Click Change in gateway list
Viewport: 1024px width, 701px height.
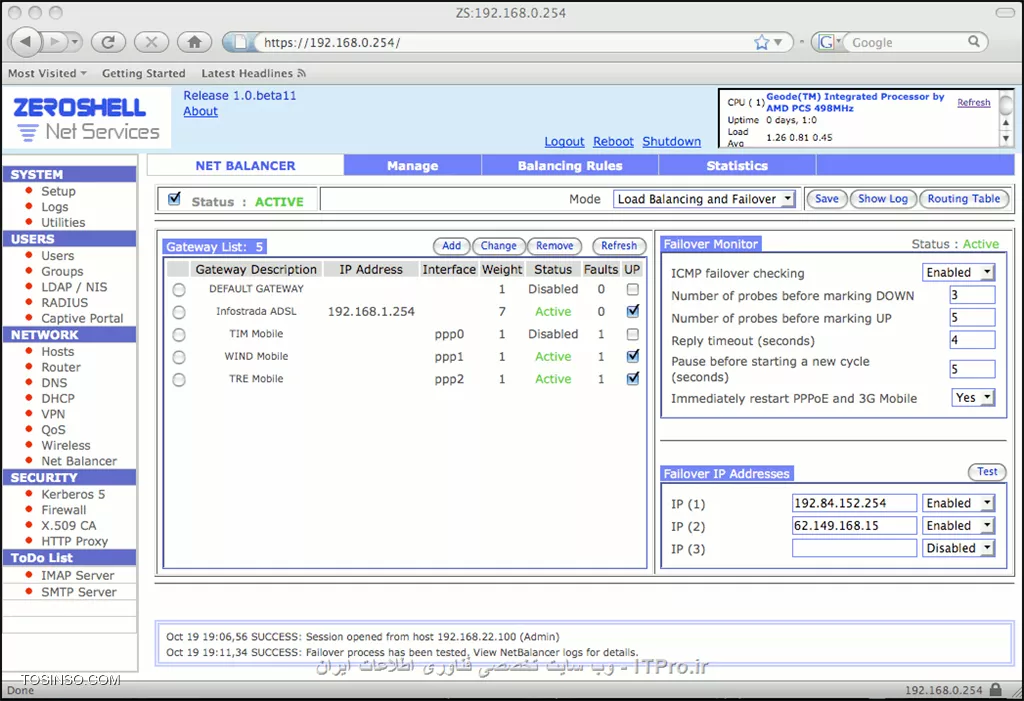coord(498,246)
